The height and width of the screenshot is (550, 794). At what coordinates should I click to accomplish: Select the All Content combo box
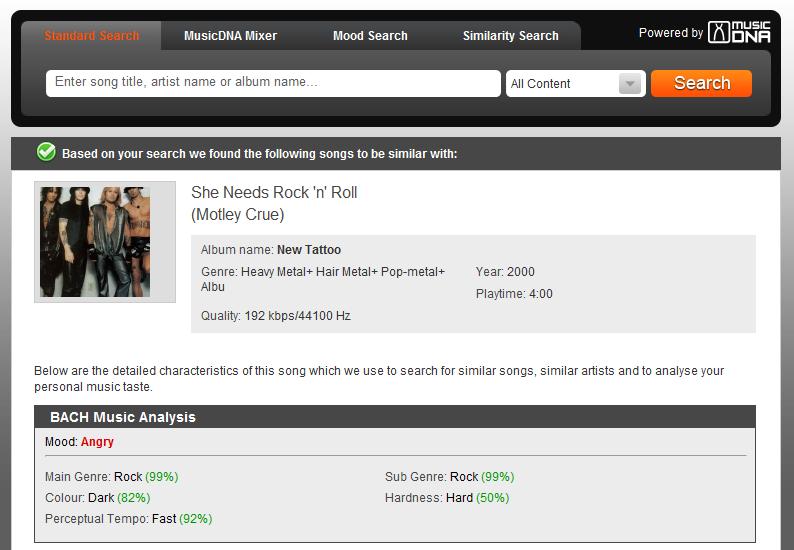click(x=575, y=84)
